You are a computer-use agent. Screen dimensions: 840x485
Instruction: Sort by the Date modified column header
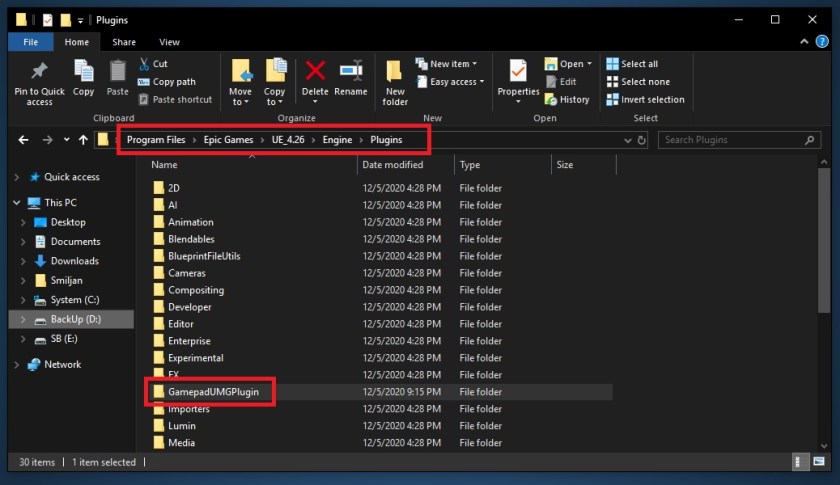(x=392, y=164)
